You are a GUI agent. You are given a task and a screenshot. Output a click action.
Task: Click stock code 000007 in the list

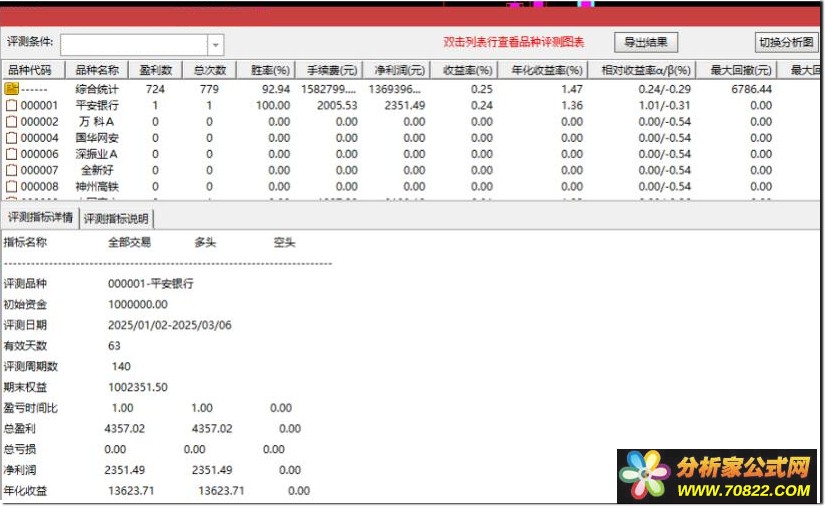[x=40, y=170]
